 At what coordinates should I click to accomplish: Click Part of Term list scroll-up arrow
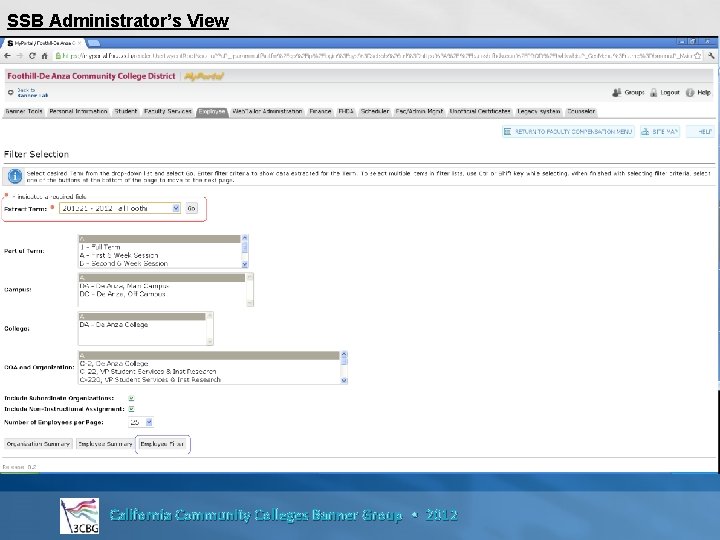244,238
